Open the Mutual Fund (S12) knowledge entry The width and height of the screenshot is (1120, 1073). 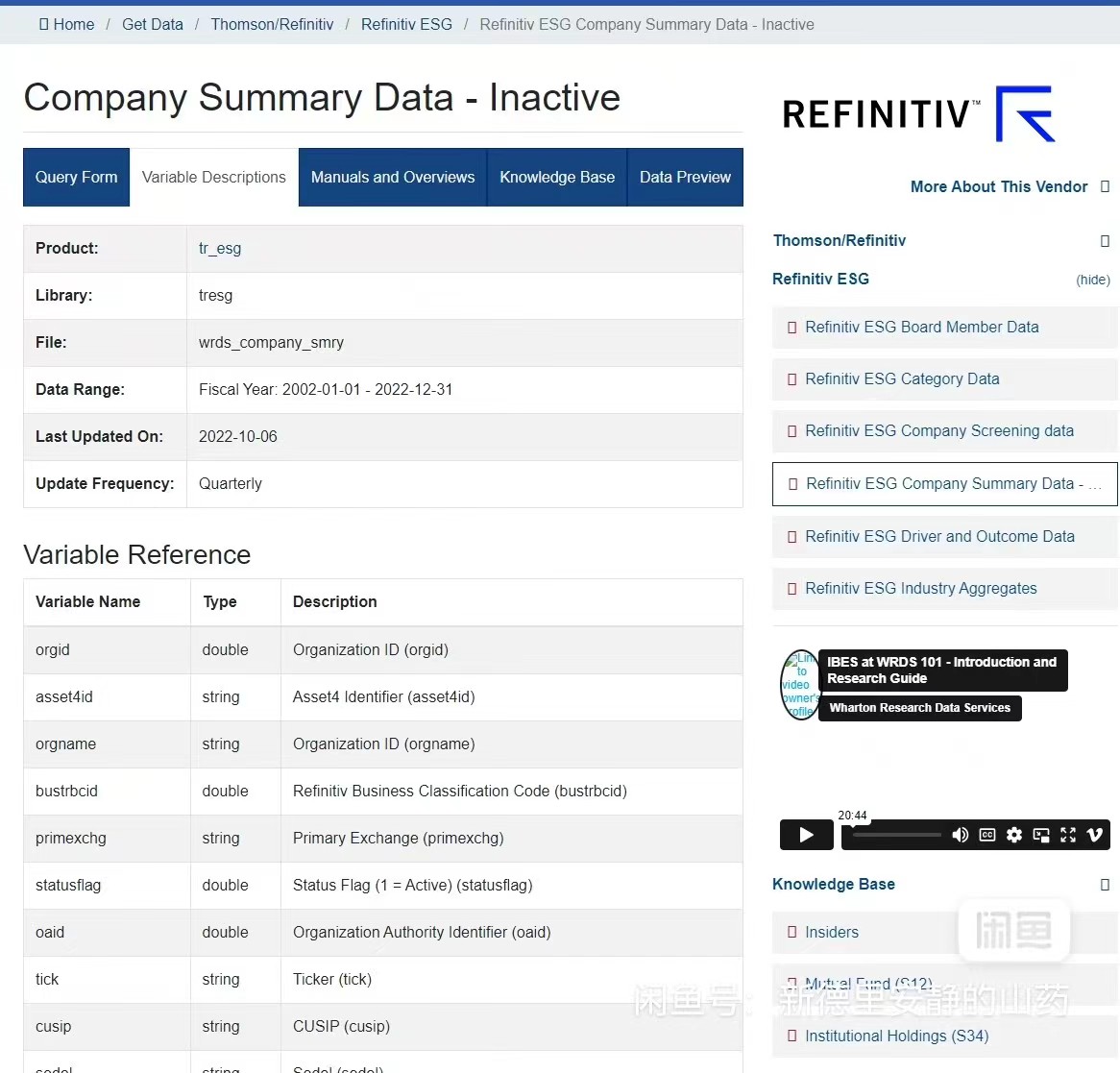[x=868, y=984]
